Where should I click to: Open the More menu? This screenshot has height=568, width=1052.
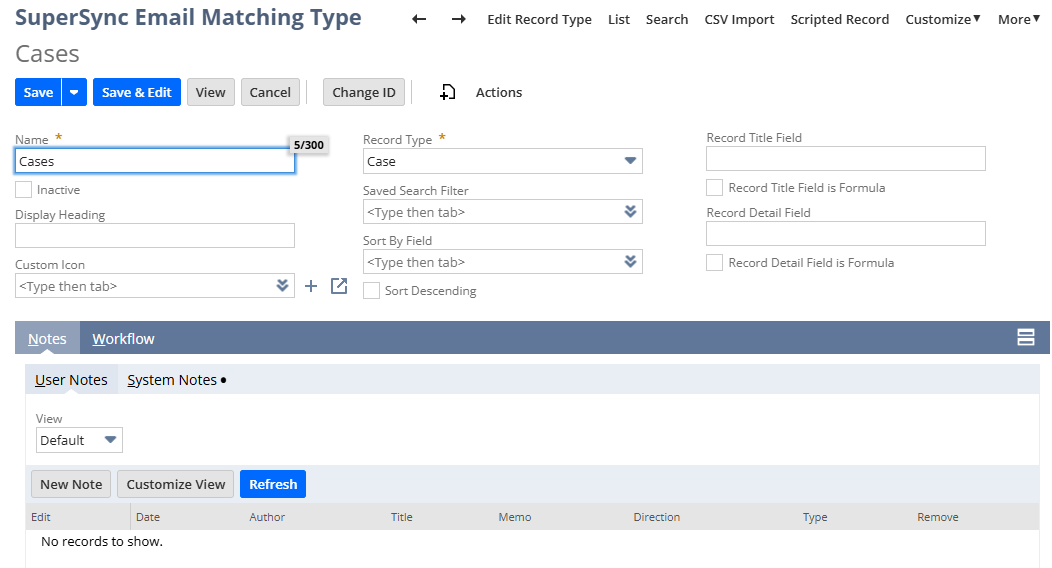1019,19
